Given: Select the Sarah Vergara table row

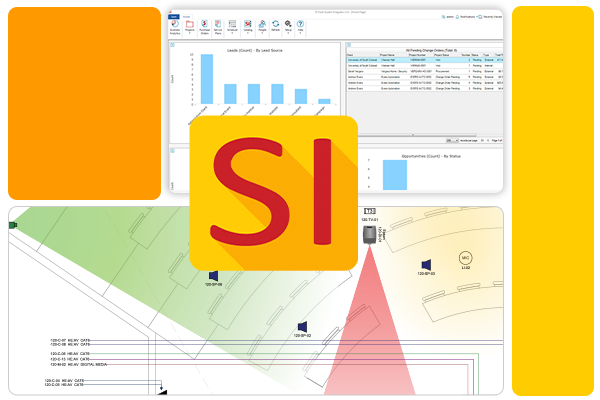Looking at the screenshot, I should pyautogui.click(x=425, y=72).
